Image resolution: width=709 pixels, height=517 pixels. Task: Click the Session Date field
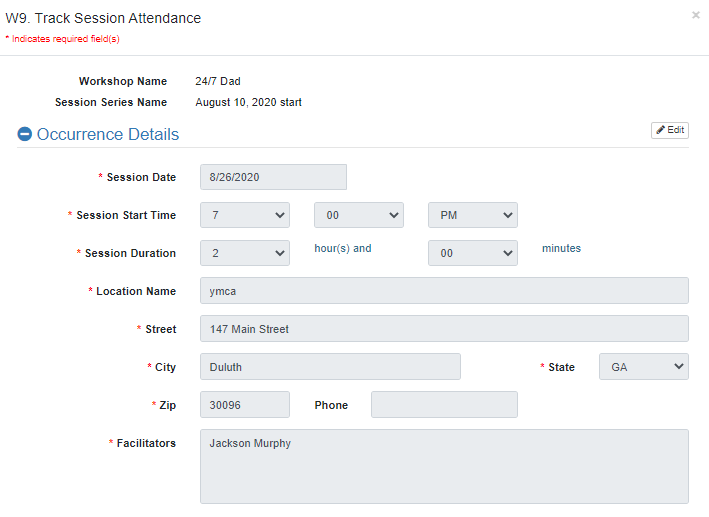(273, 177)
